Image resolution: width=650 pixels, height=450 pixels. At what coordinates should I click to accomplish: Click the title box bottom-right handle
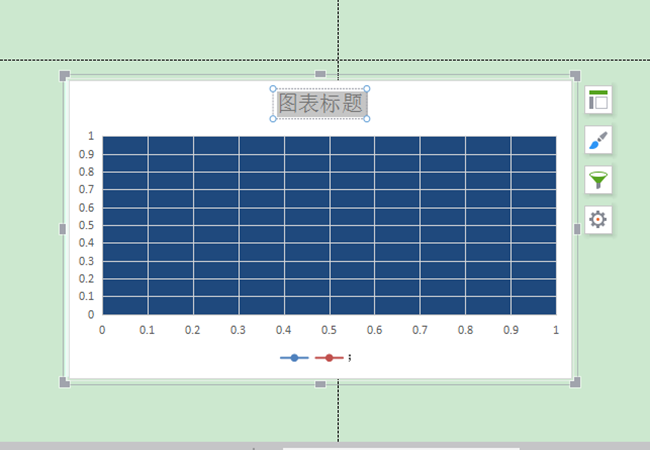tap(367, 119)
